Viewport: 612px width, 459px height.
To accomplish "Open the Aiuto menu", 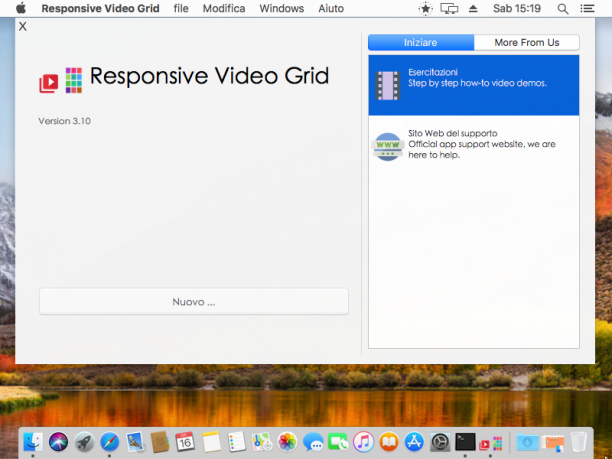I will tap(331, 8).
